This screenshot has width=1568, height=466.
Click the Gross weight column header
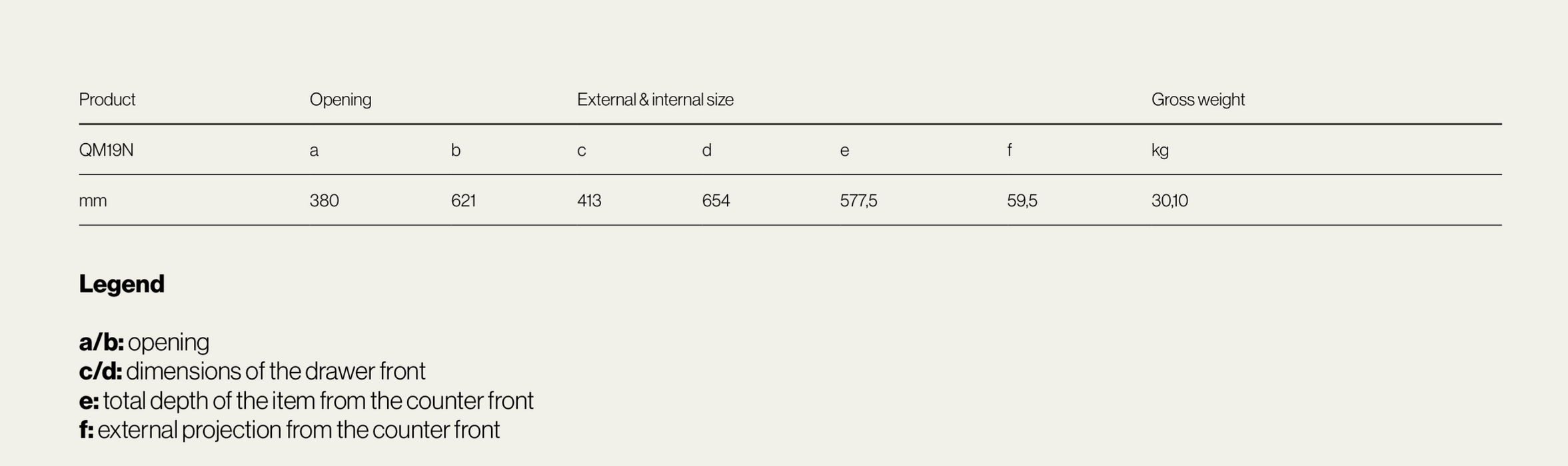pyautogui.click(x=1197, y=100)
